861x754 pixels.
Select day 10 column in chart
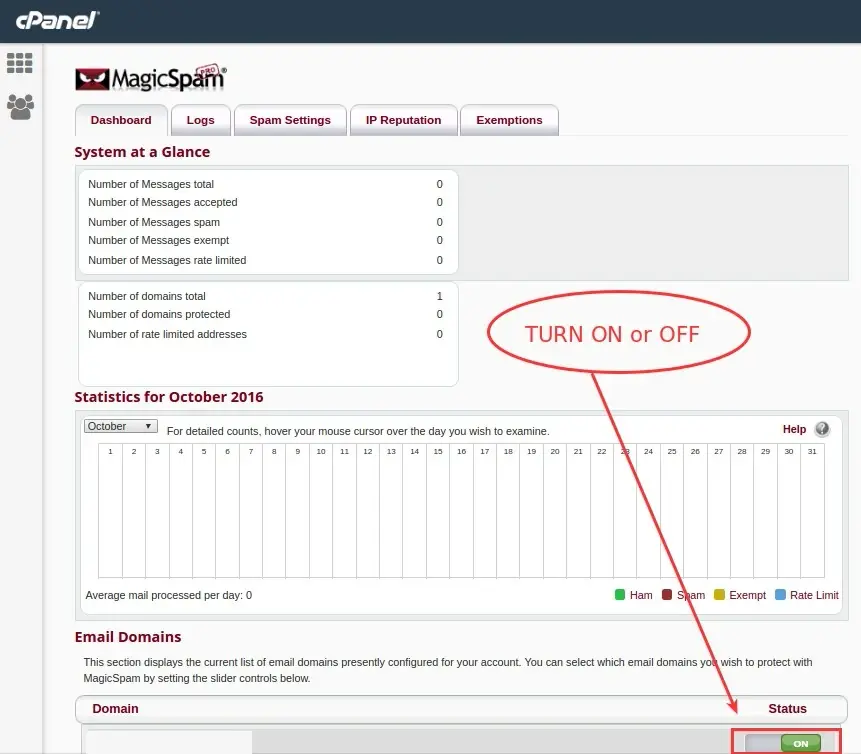coord(321,511)
